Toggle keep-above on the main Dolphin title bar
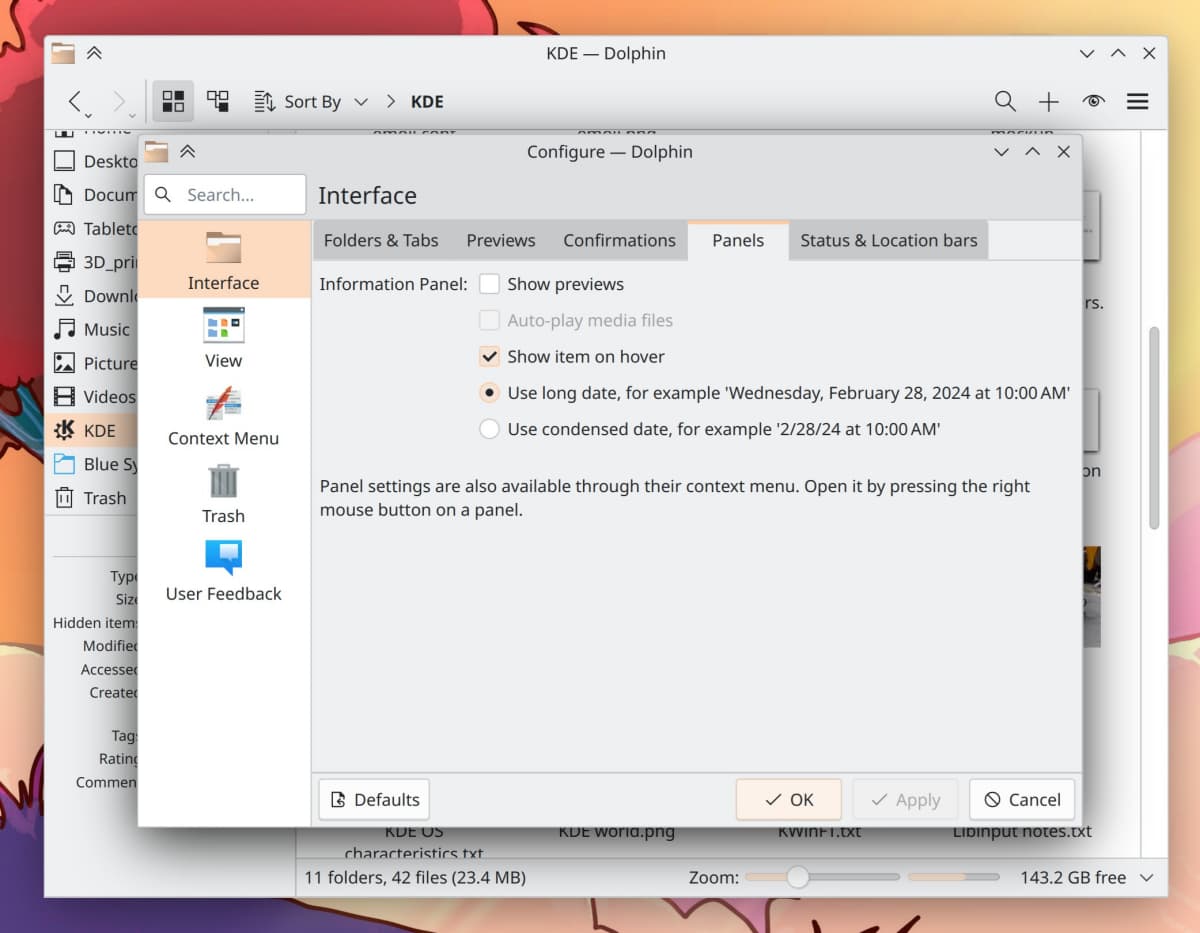 93,53
